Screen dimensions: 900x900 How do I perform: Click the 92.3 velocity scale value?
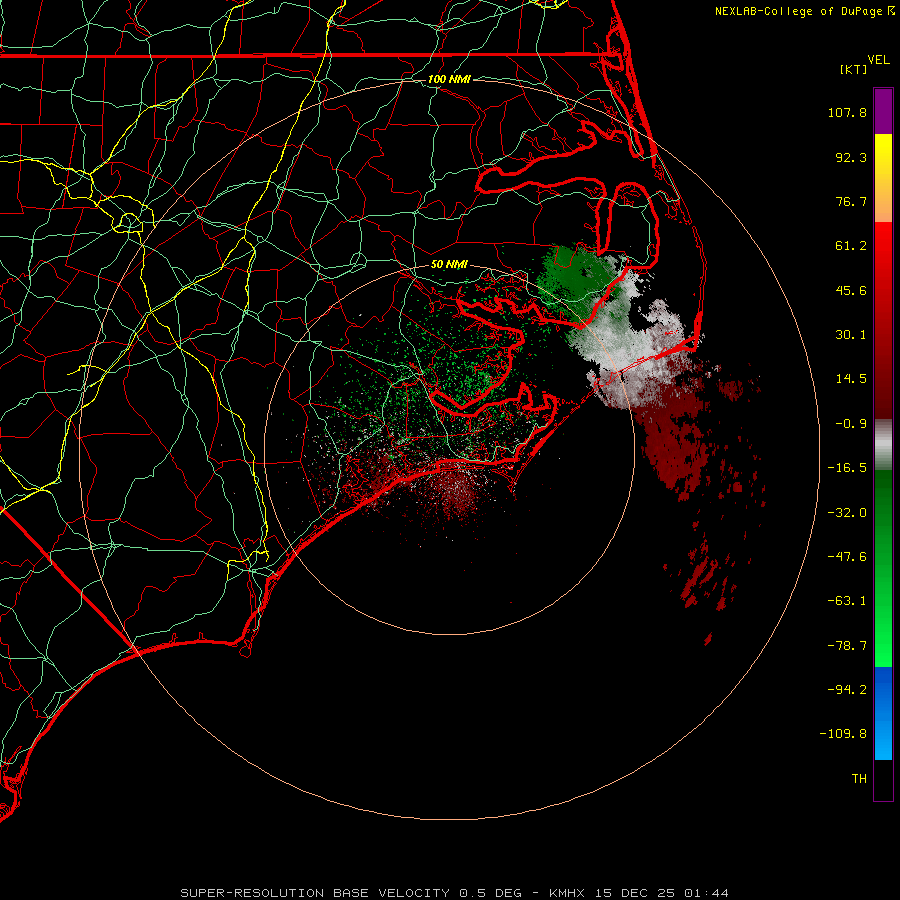[851, 157]
